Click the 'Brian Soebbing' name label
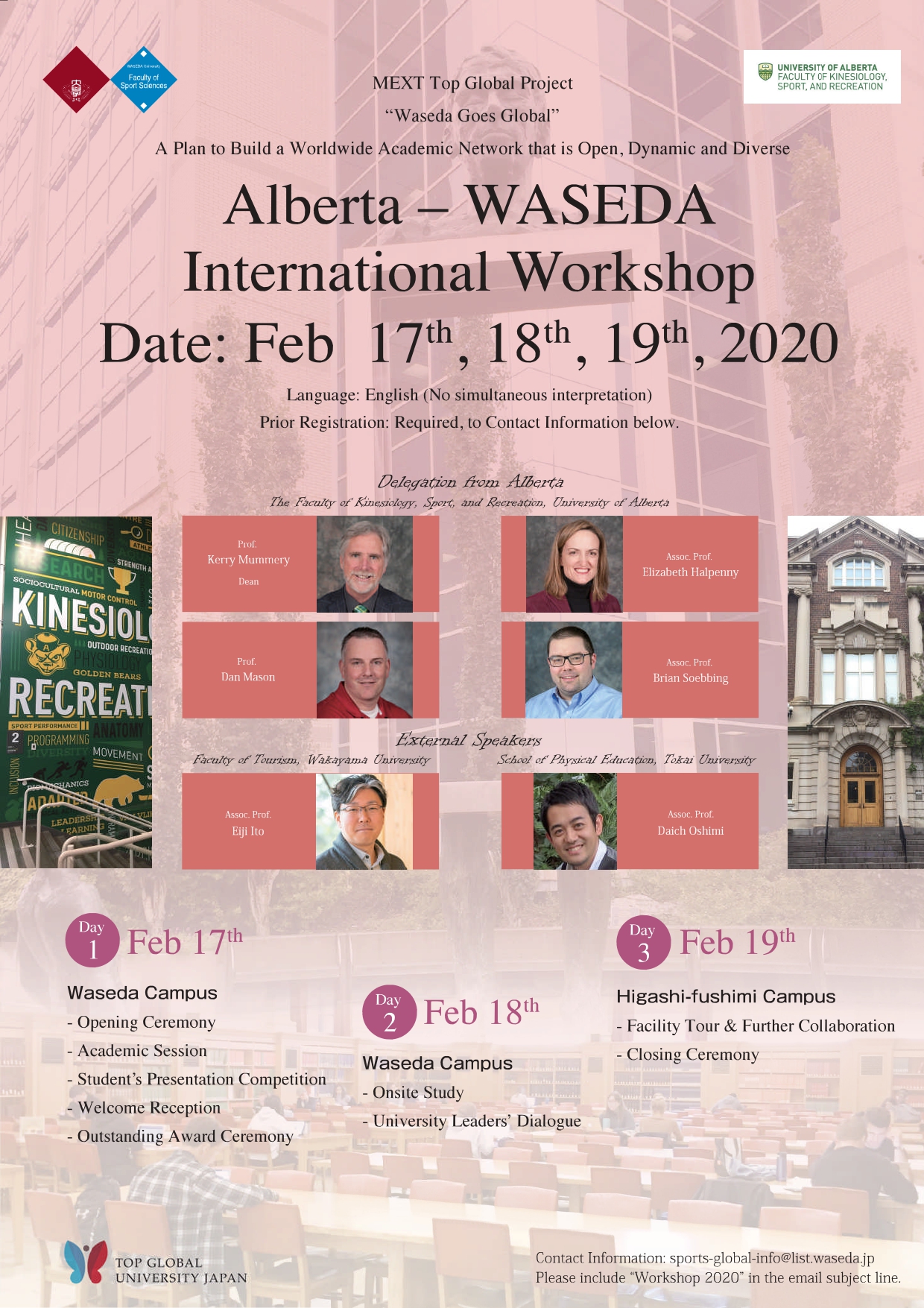924x1308 pixels. (x=691, y=678)
